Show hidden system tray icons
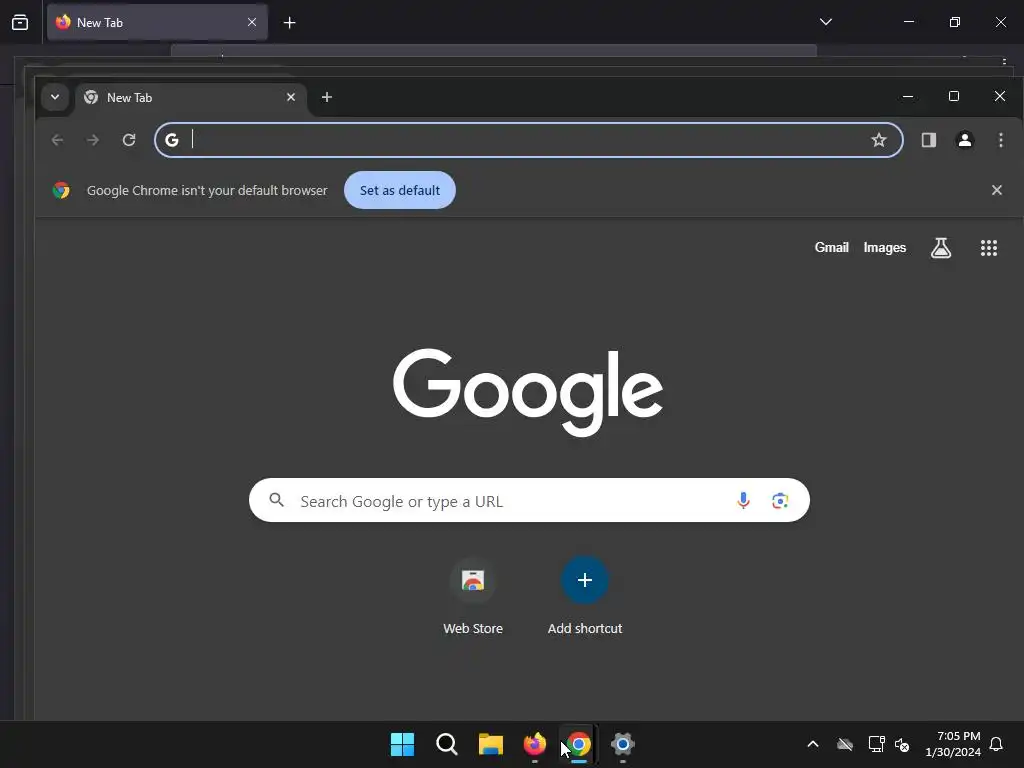The width and height of the screenshot is (1024, 768). click(x=812, y=744)
